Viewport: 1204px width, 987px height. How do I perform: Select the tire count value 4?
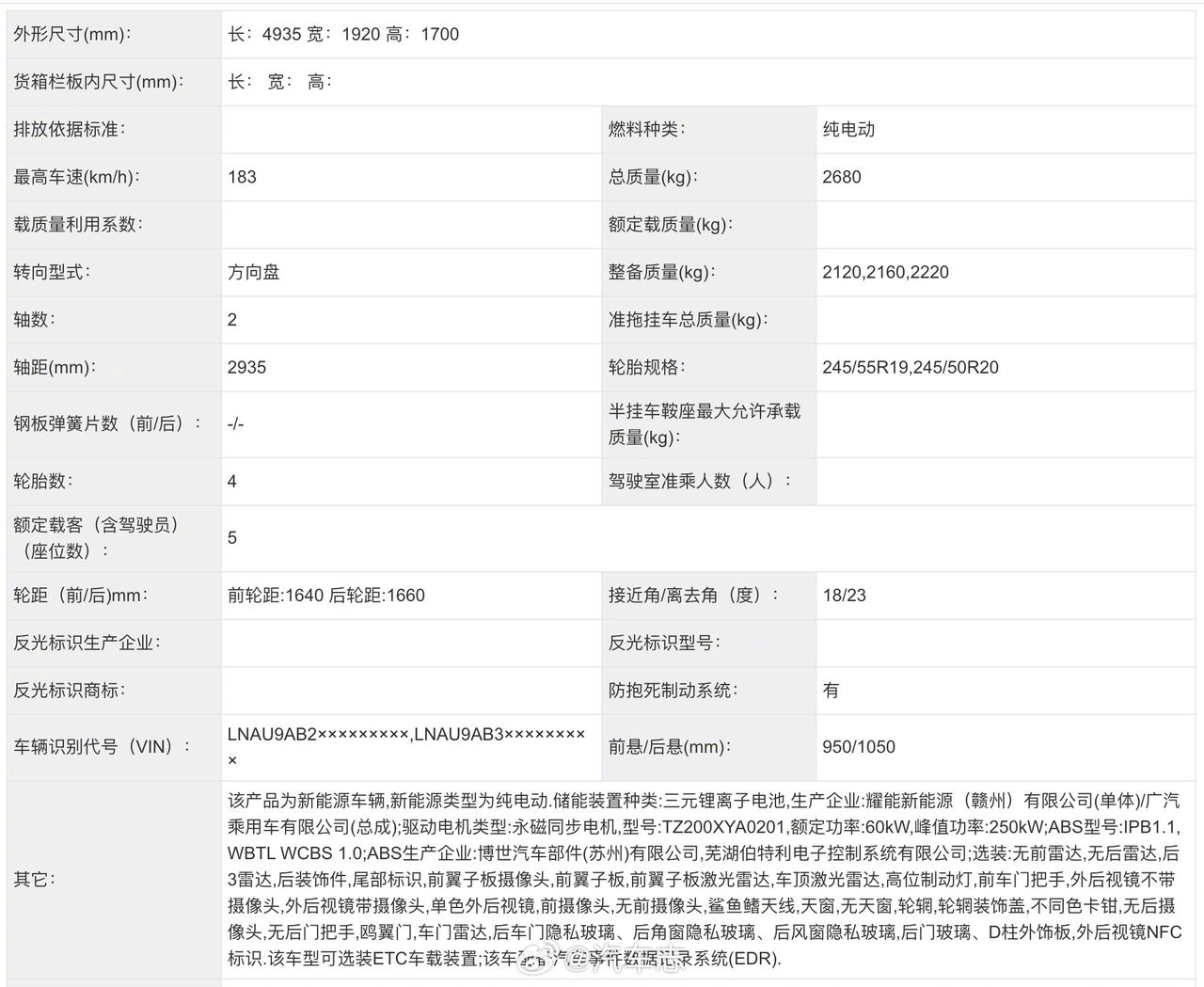click(232, 481)
